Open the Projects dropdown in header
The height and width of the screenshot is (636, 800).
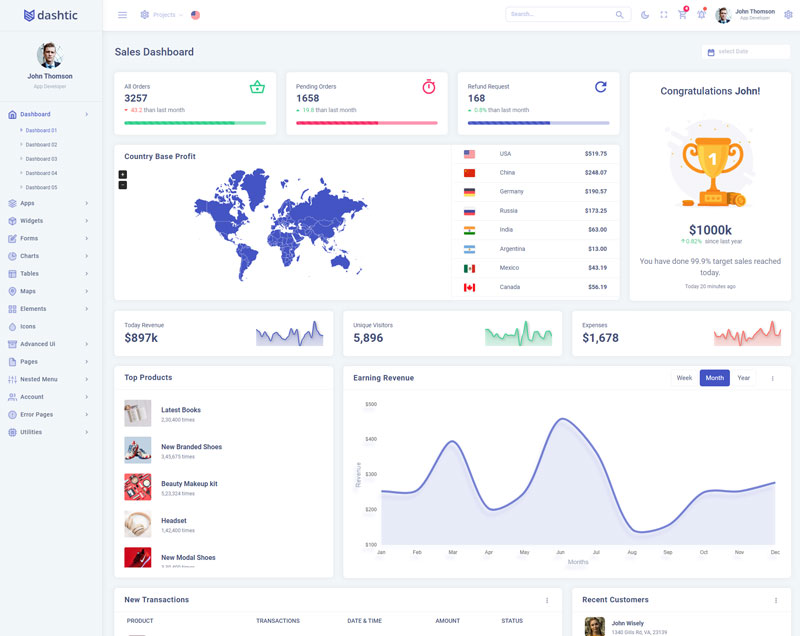point(160,15)
